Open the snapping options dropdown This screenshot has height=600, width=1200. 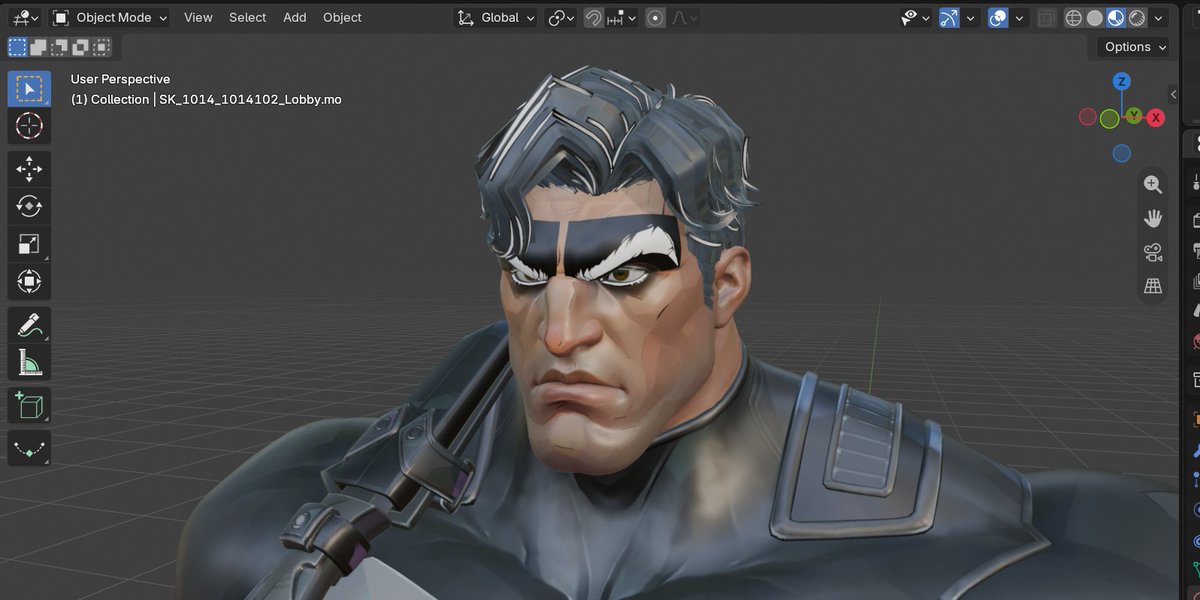click(622, 17)
